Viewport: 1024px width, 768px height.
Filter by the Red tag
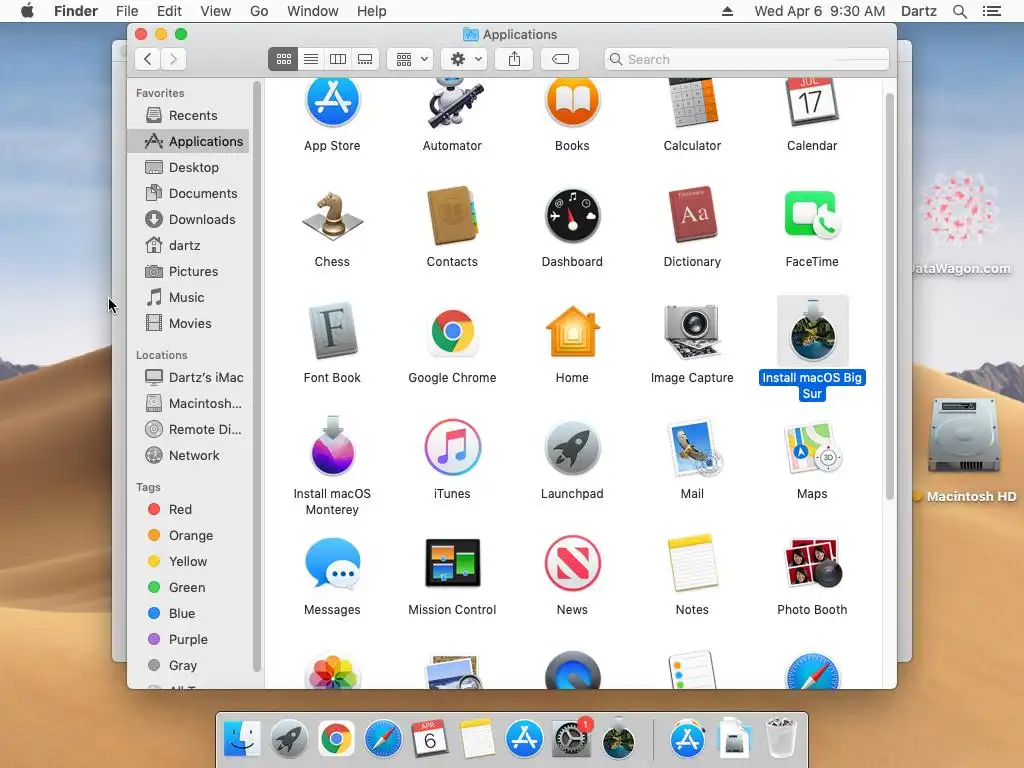[x=188, y=509]
